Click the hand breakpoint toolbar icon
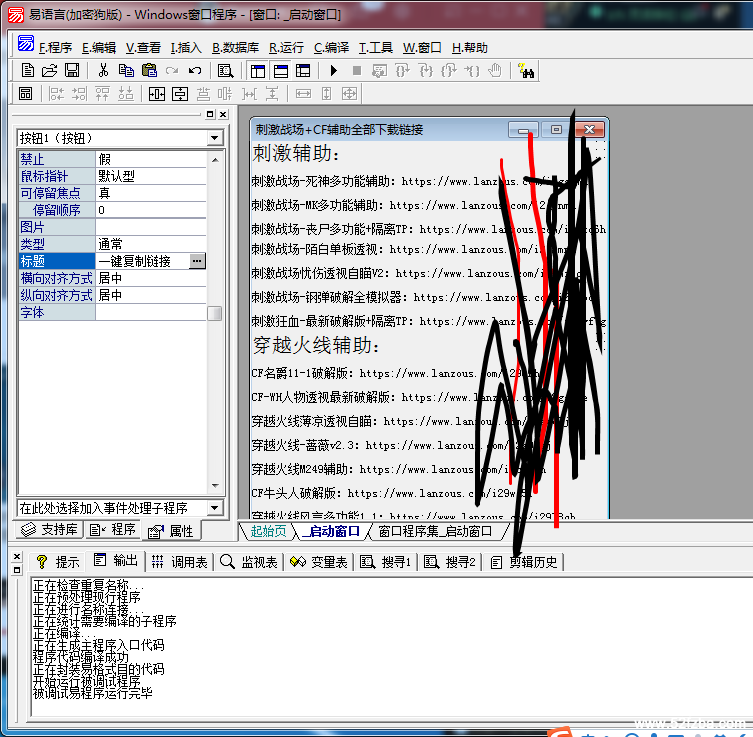Image resolution: width=753 pixels, height=737 pixels. pos(495,71)
